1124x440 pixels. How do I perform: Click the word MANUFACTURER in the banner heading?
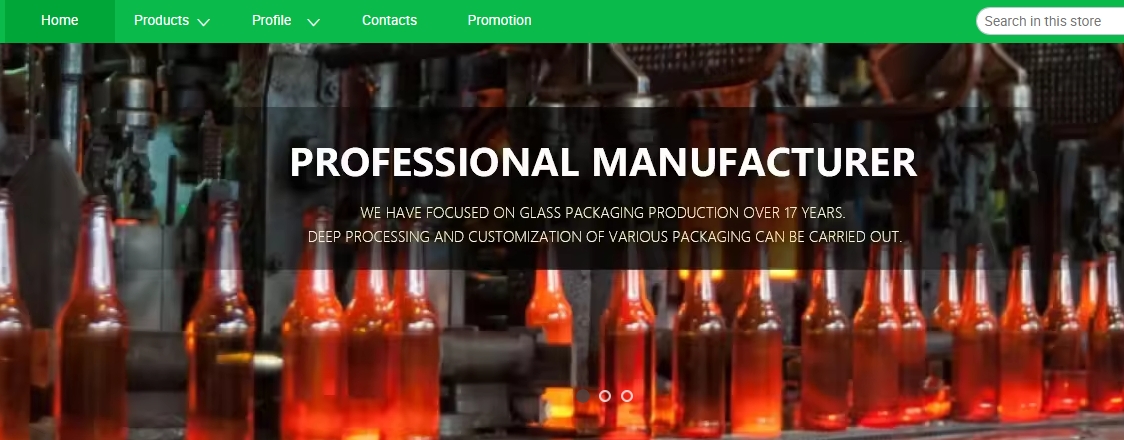[754, 163]
